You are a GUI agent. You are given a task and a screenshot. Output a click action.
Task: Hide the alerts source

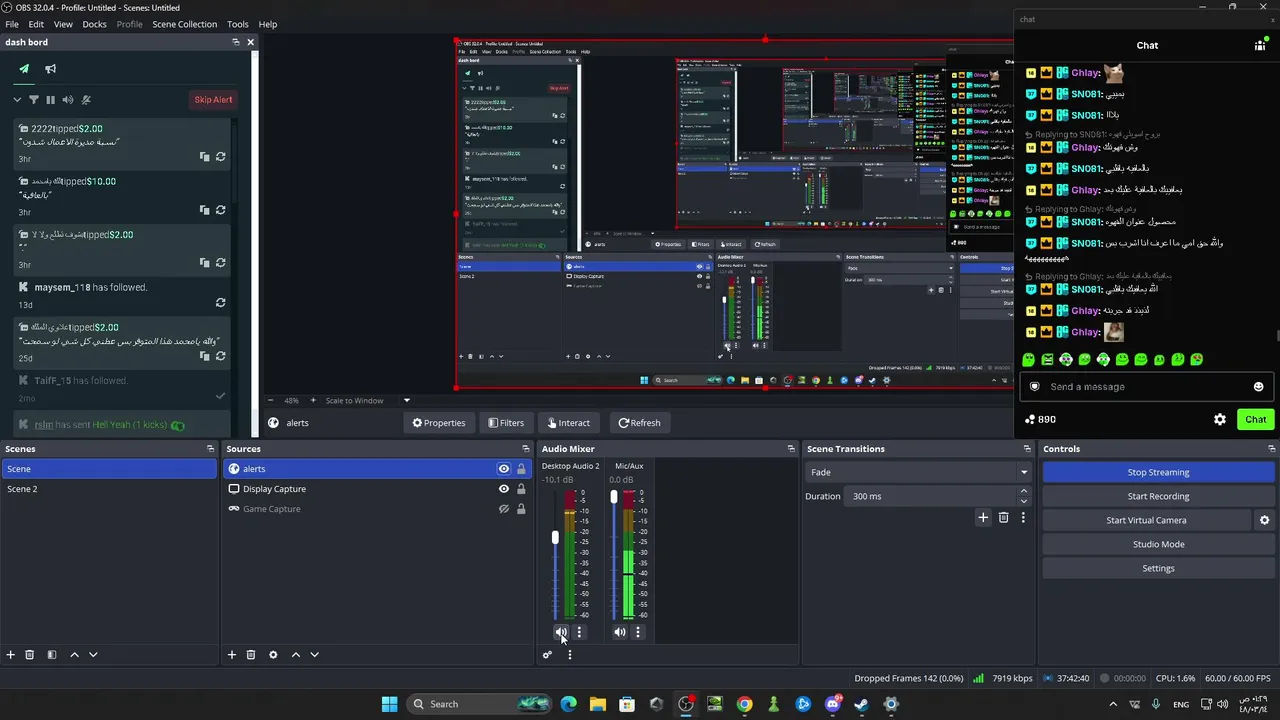(504, 469)
